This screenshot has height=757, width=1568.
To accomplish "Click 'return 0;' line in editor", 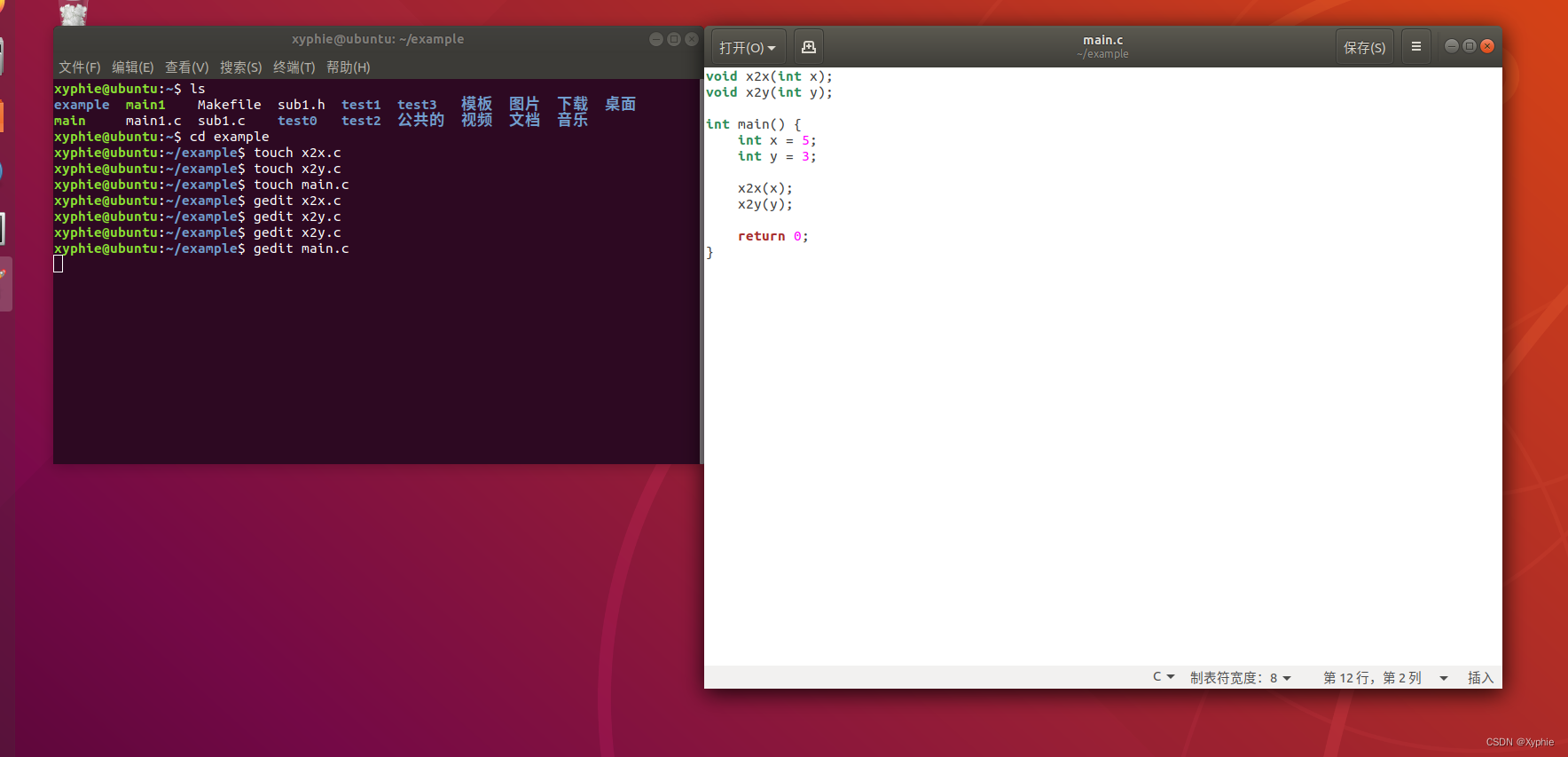I will (x=773, y=236).
